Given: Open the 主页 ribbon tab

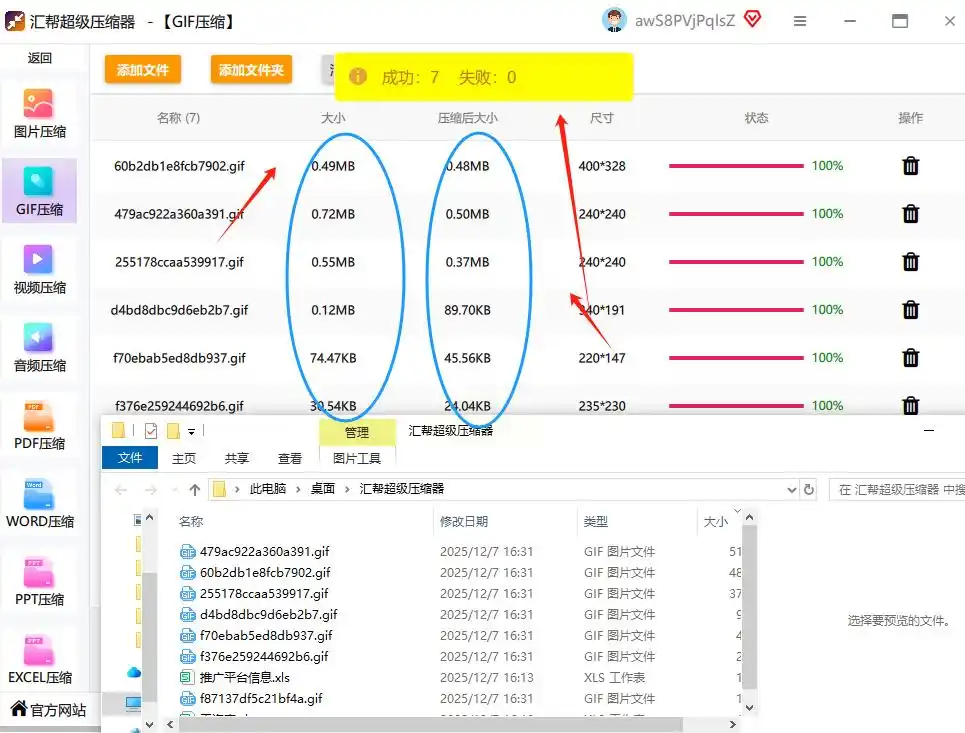Looking at the screenshot, I should 183,459.
